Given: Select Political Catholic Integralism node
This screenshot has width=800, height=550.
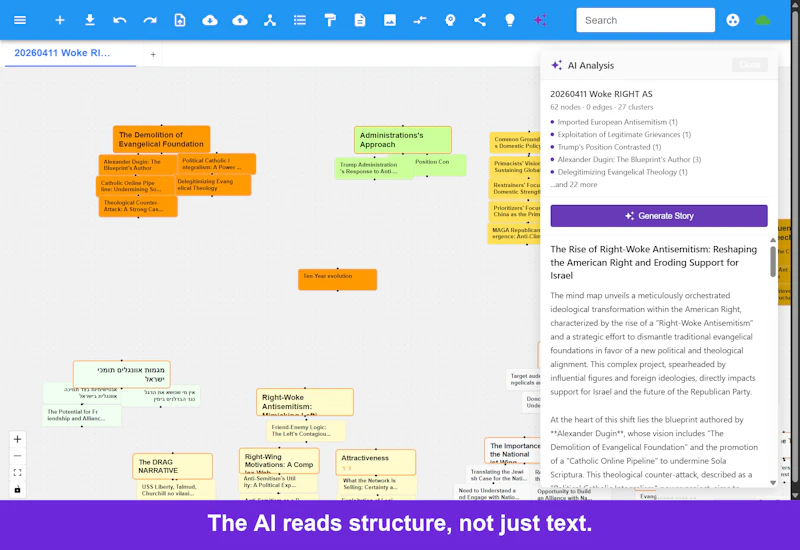Looking at the screenshot, I should coord(217,164).
